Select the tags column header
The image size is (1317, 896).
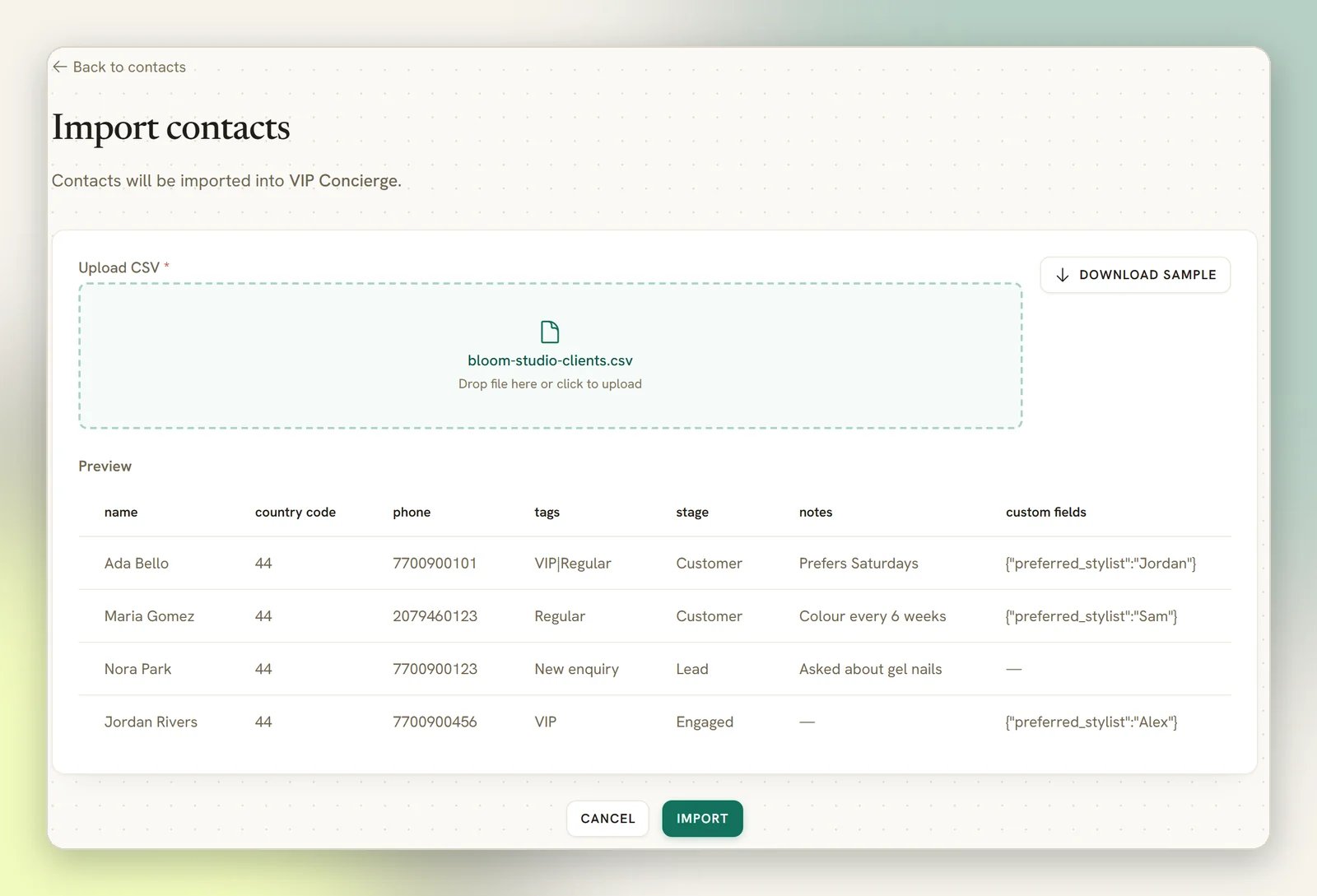(547, 512)
